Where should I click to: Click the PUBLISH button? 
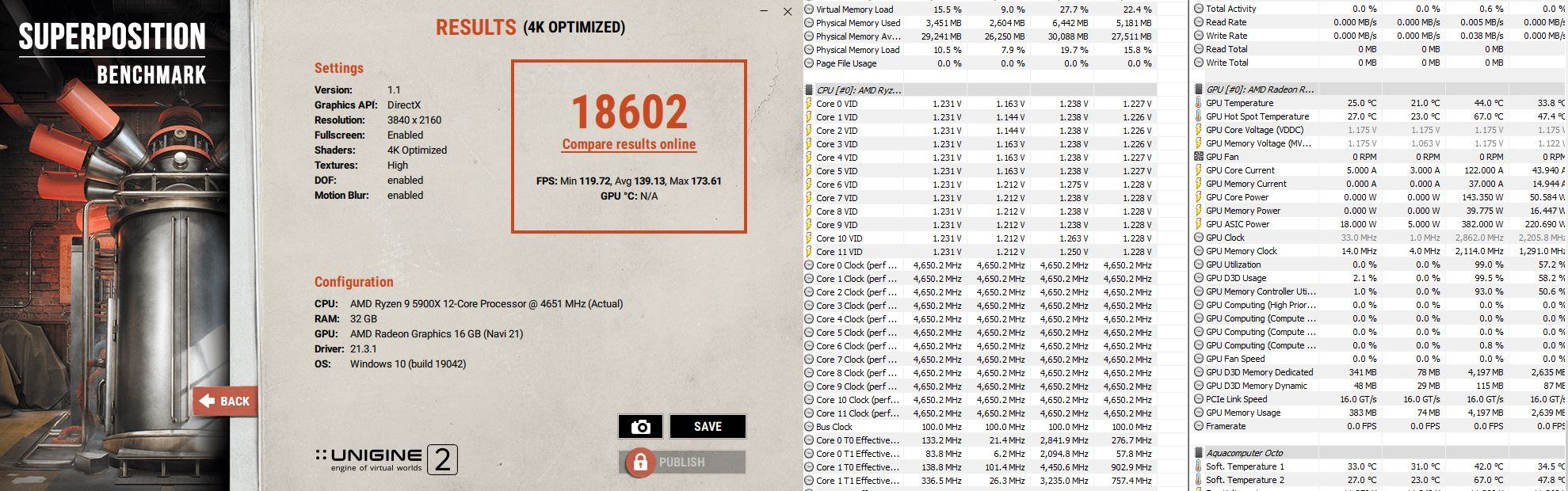682,462
